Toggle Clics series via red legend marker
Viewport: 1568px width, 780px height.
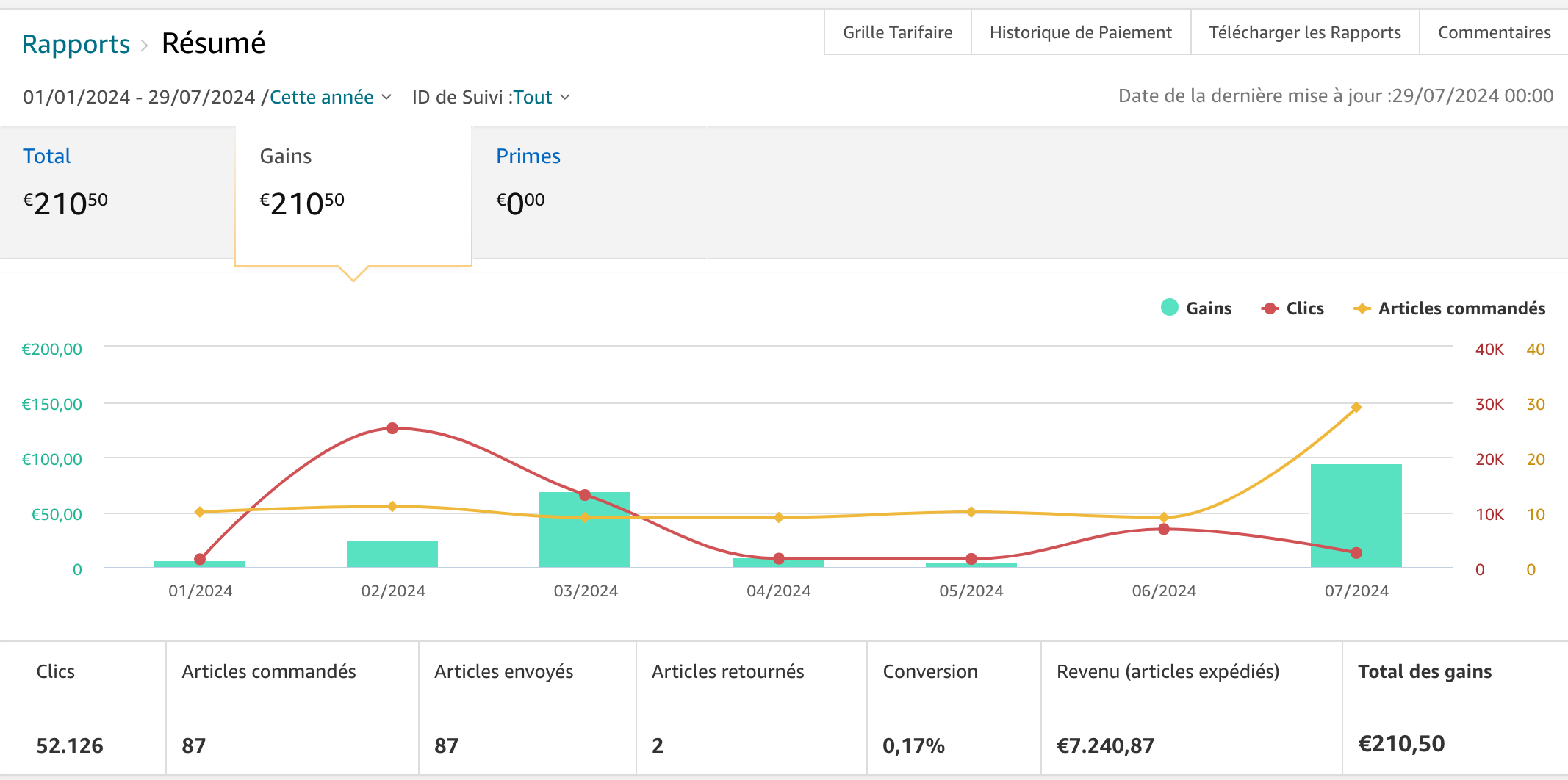(x=1270, y=308)
